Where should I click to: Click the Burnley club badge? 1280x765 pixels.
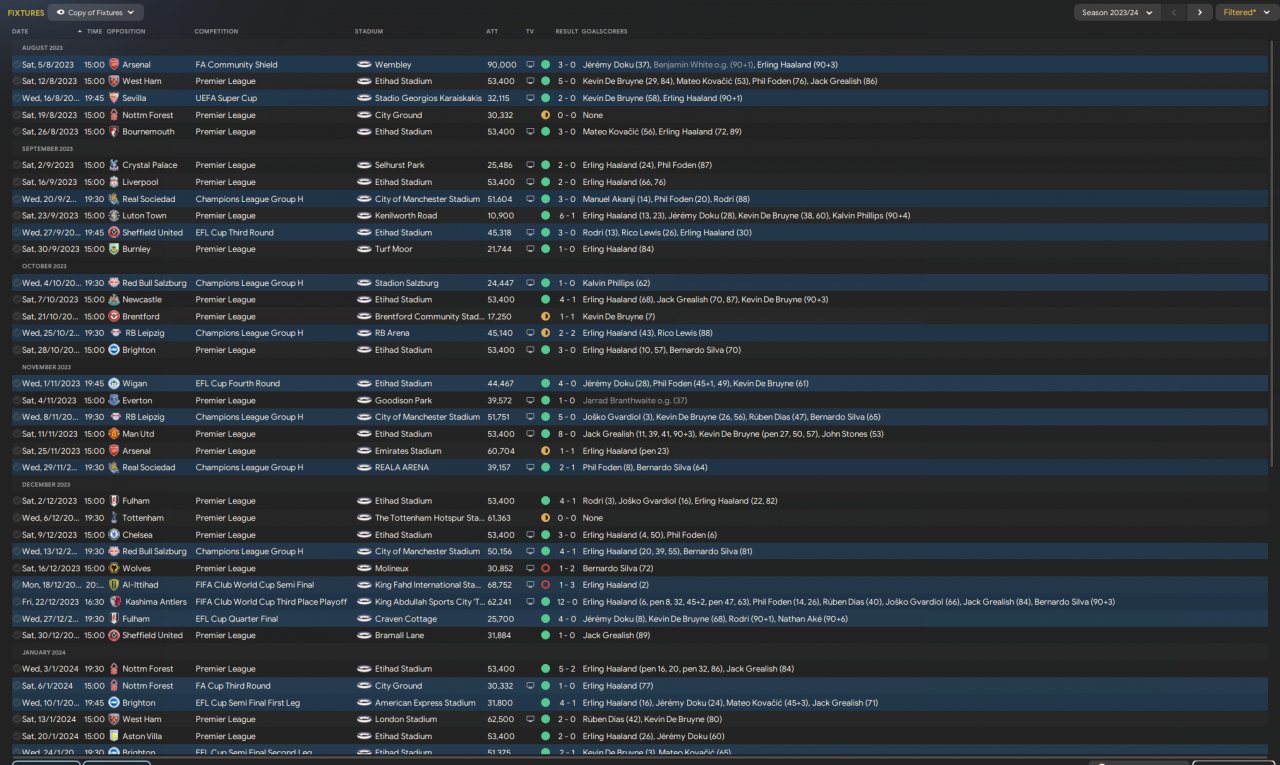point(114,249)
